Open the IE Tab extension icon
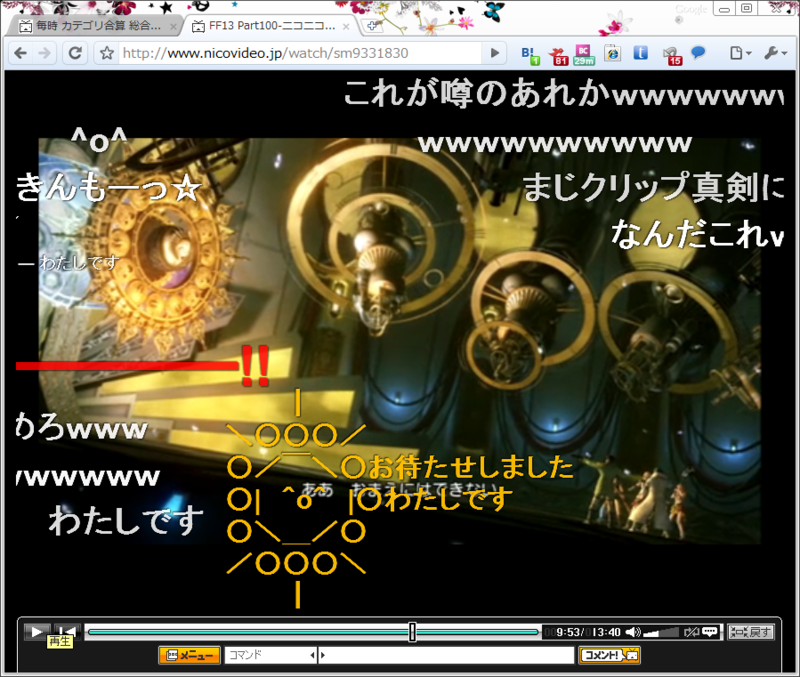The height and width of the screenshot is (677, 800). (613, 53)
